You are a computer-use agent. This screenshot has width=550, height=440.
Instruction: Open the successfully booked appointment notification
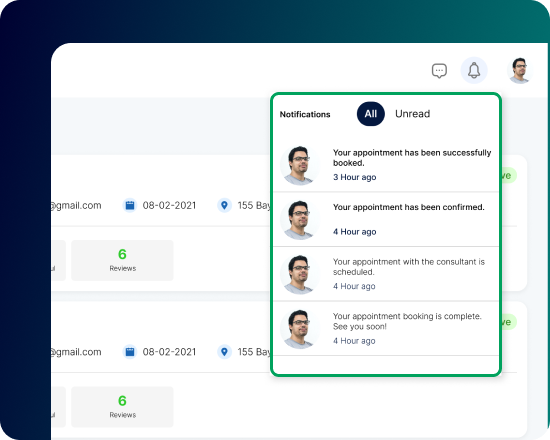386,165
